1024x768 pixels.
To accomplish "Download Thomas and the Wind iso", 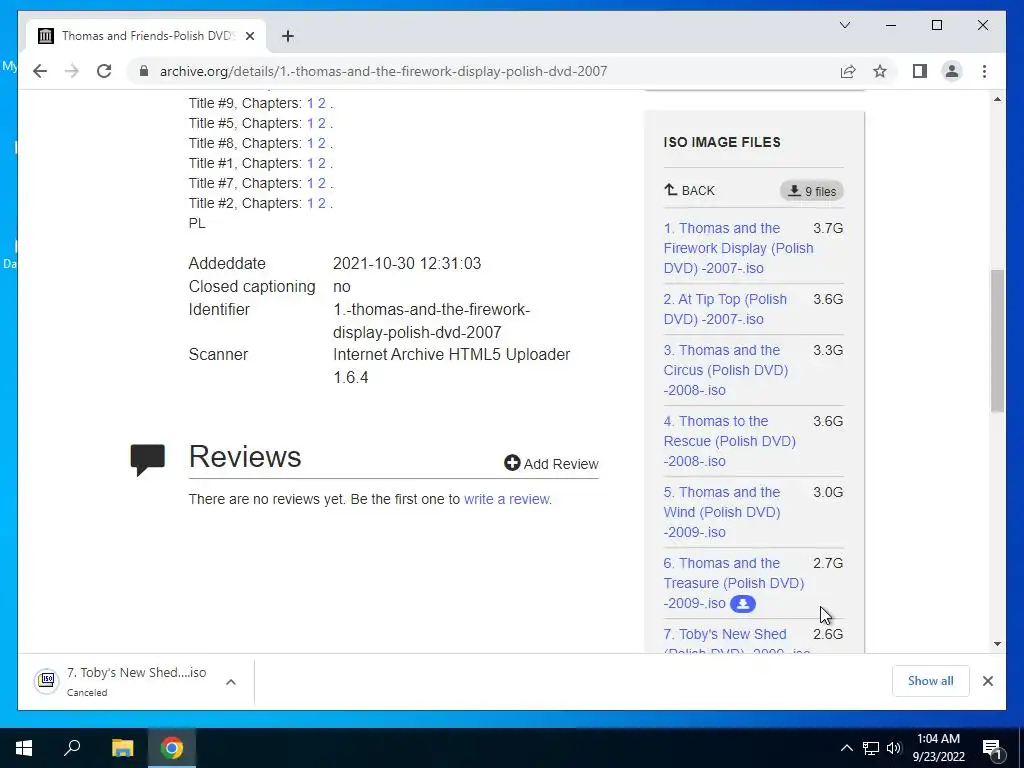I will 722,512.
